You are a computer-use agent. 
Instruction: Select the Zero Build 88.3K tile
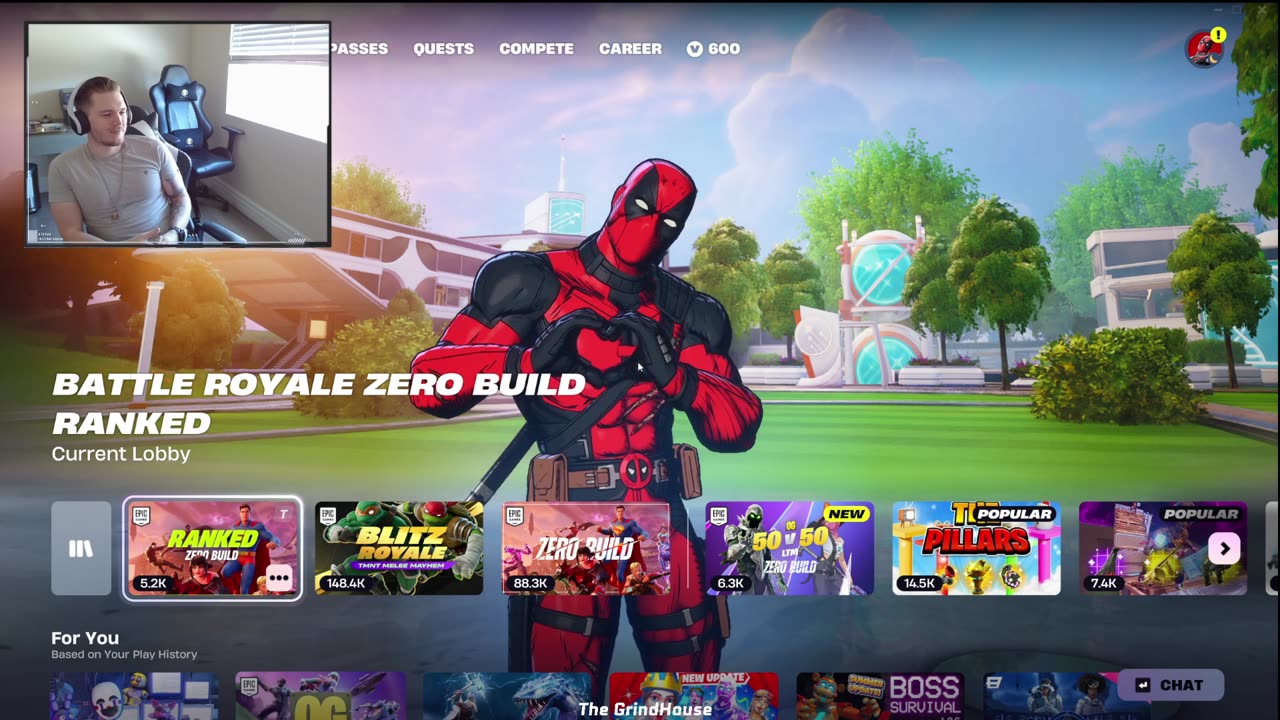586,548
